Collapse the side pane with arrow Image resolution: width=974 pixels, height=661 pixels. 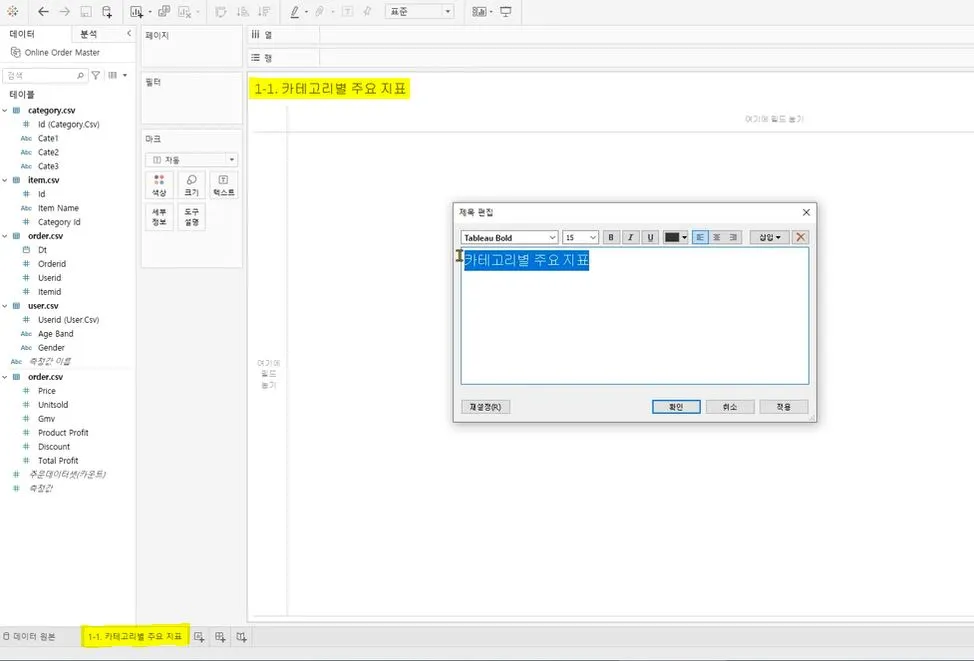[129, 34]
